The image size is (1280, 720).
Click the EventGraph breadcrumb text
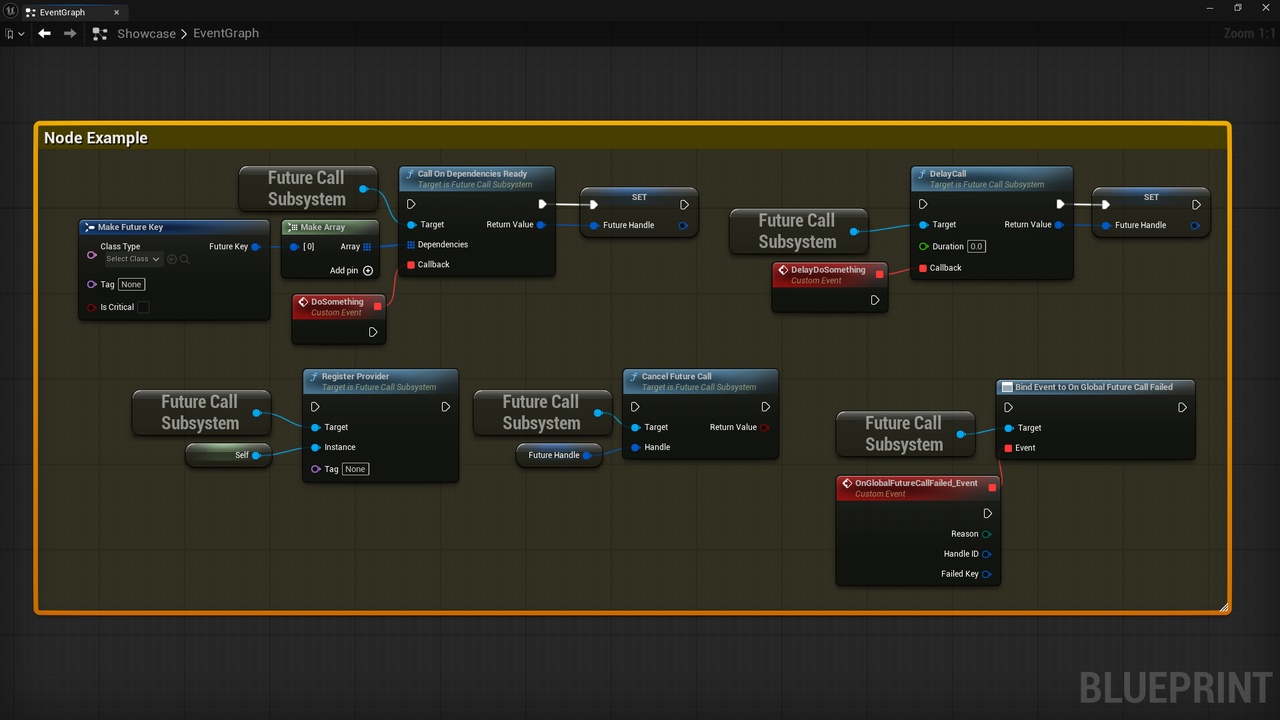[226, 33]
